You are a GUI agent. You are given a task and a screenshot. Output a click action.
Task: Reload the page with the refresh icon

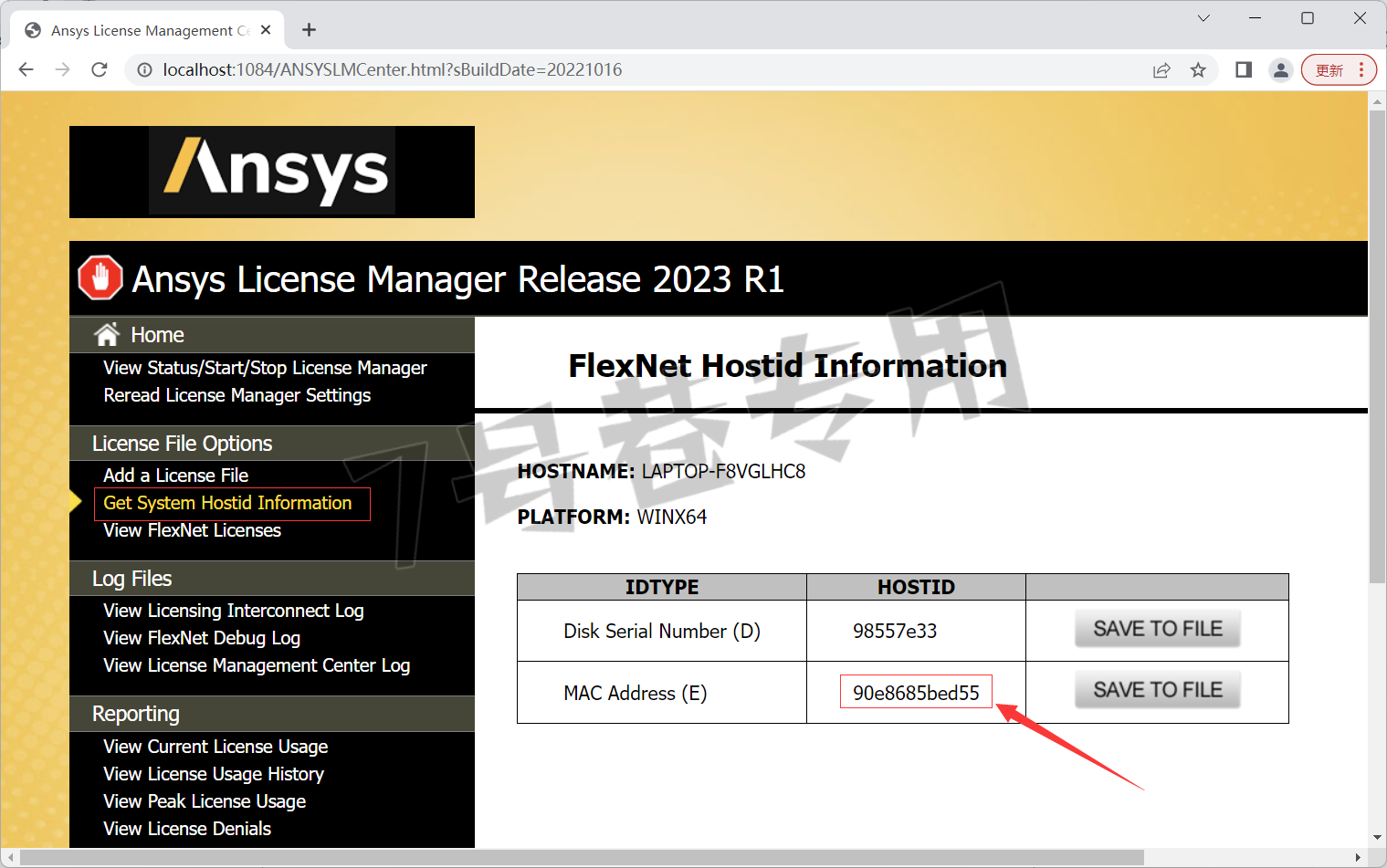(100, 70)
